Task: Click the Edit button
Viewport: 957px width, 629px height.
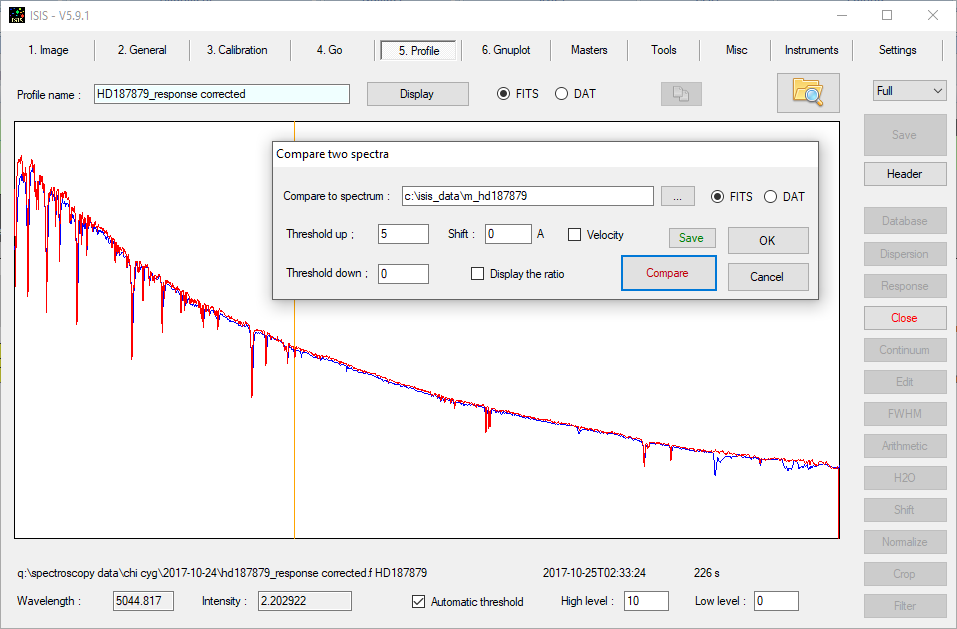Action: point(905,382)
